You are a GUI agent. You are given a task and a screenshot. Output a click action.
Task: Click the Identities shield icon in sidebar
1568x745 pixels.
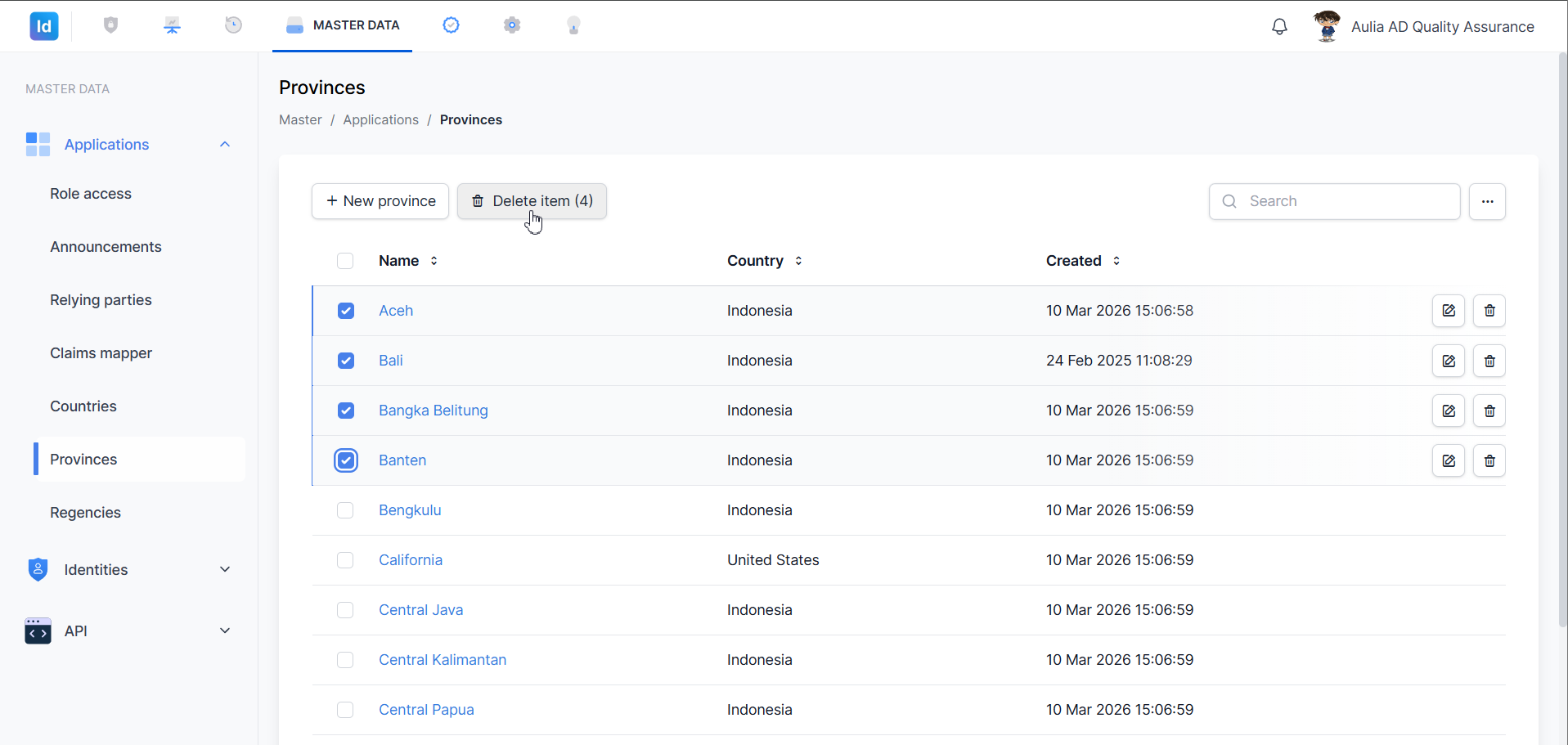tap(38, 569)
